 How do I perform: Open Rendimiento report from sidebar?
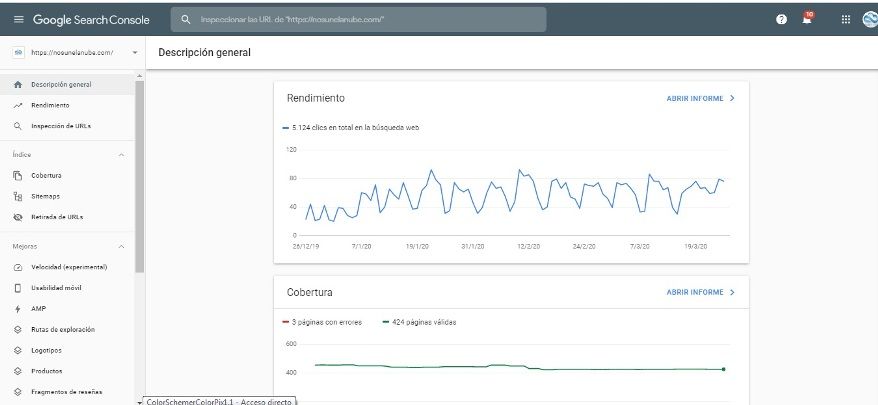pos(67,105)
